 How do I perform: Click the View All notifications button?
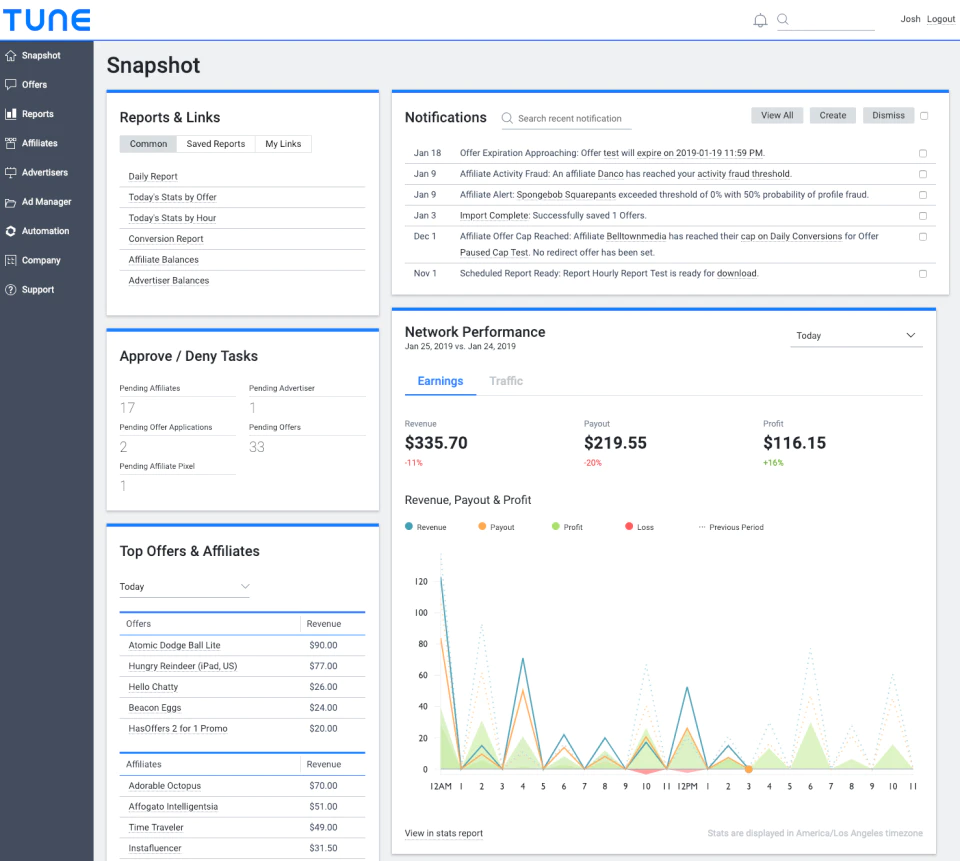click(777, 115)
